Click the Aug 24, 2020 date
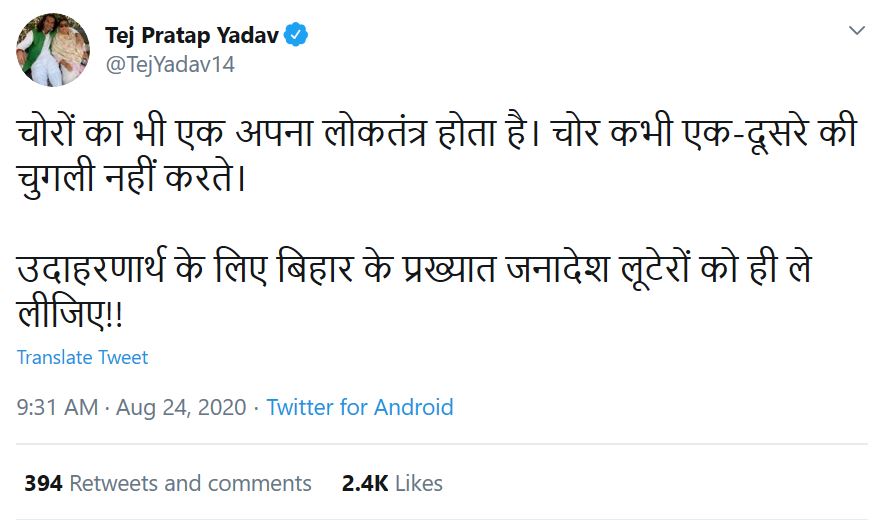 click(x=181, y=407)
